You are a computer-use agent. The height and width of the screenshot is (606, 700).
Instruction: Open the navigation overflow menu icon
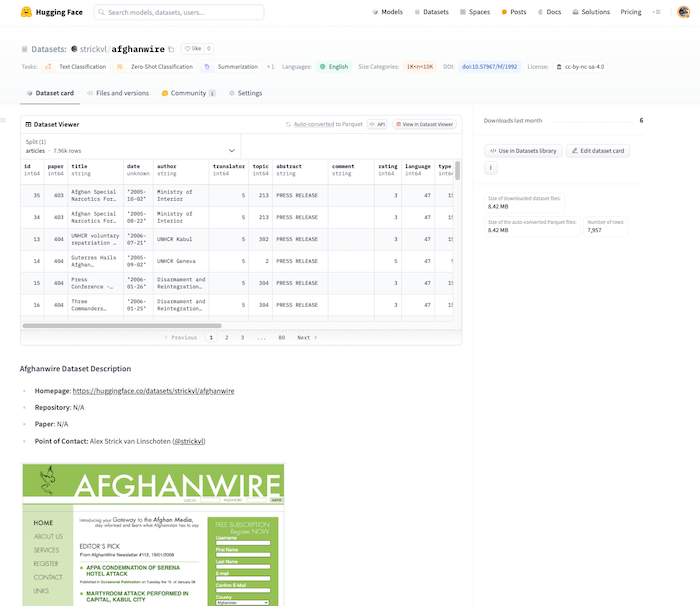[656, 12]
